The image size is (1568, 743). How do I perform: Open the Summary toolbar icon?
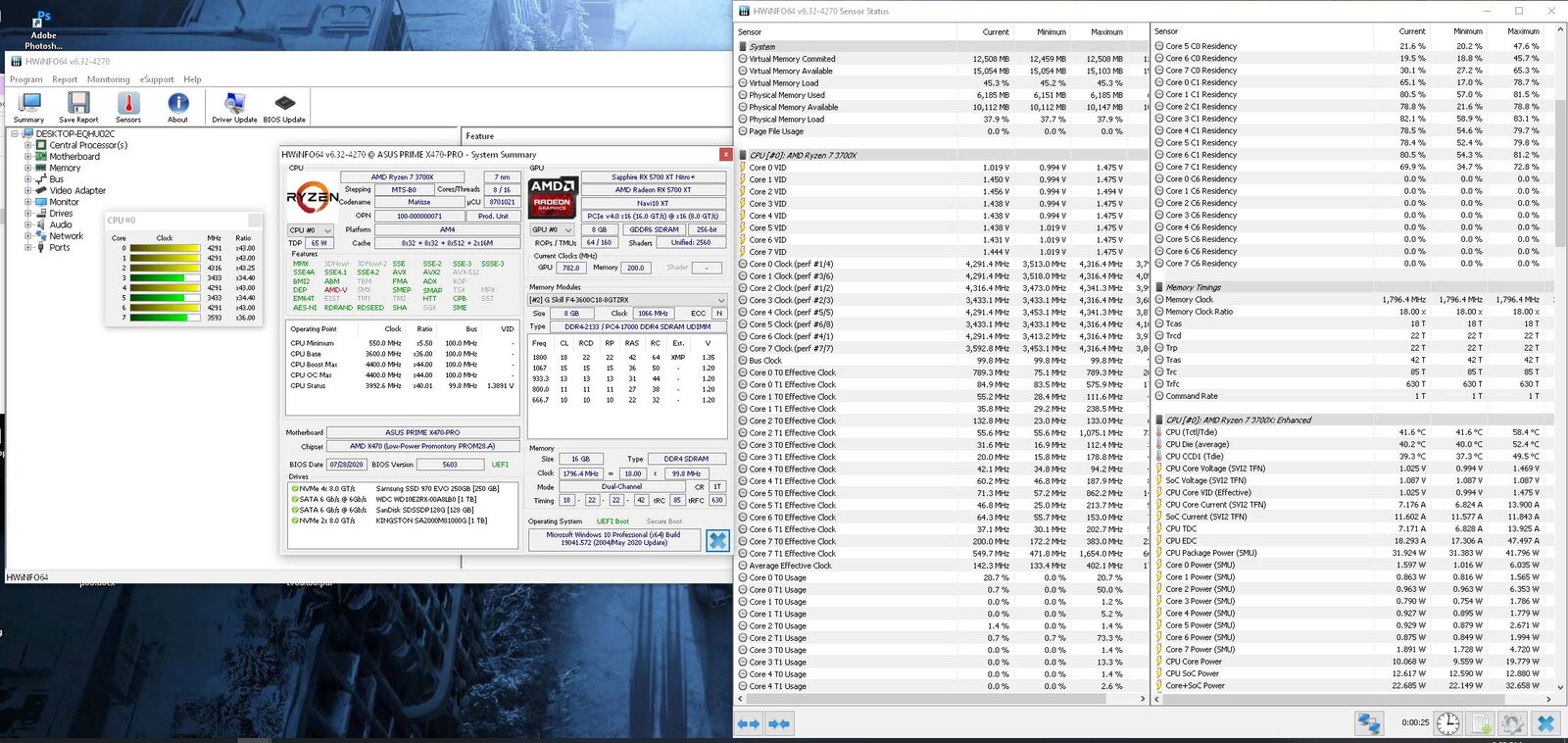coord(29,104)
